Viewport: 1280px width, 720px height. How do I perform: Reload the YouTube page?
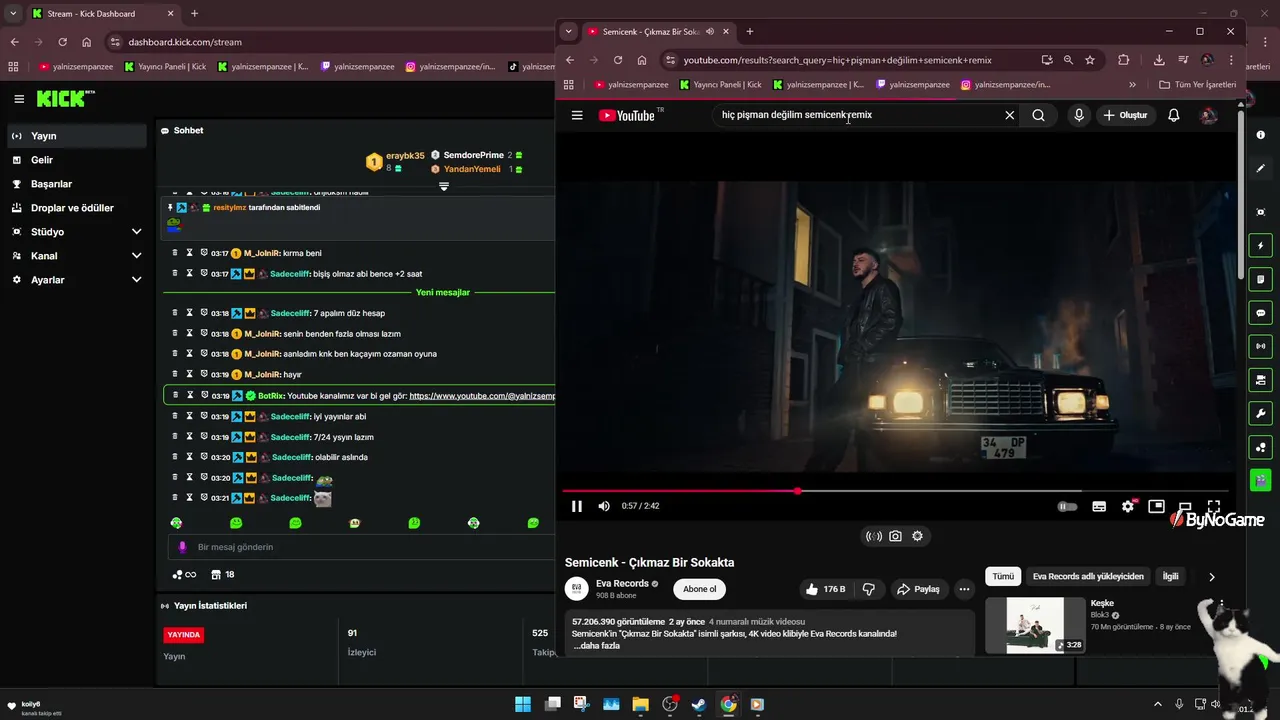618,60
